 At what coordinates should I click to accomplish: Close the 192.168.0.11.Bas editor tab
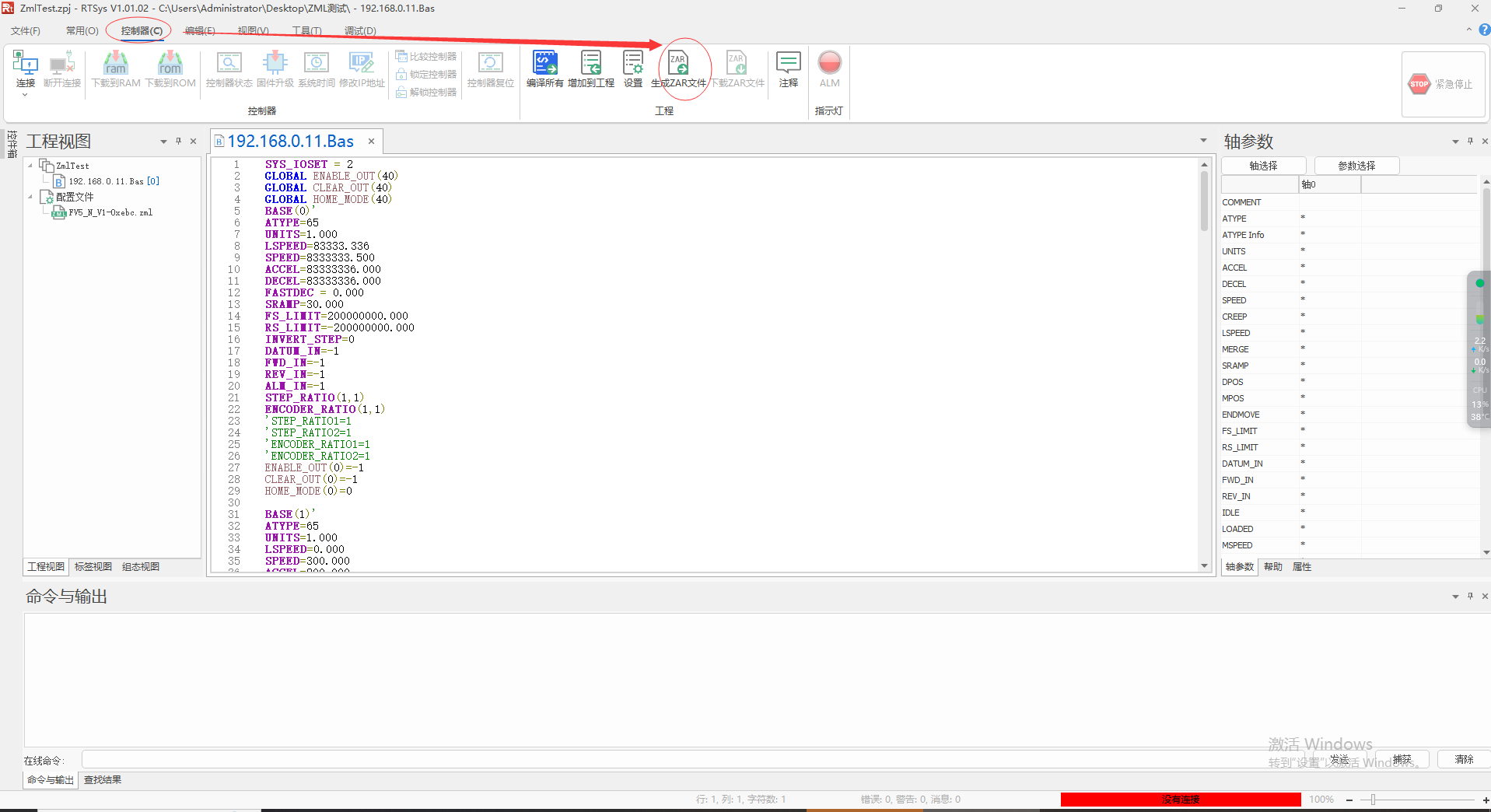pos(371,141)
